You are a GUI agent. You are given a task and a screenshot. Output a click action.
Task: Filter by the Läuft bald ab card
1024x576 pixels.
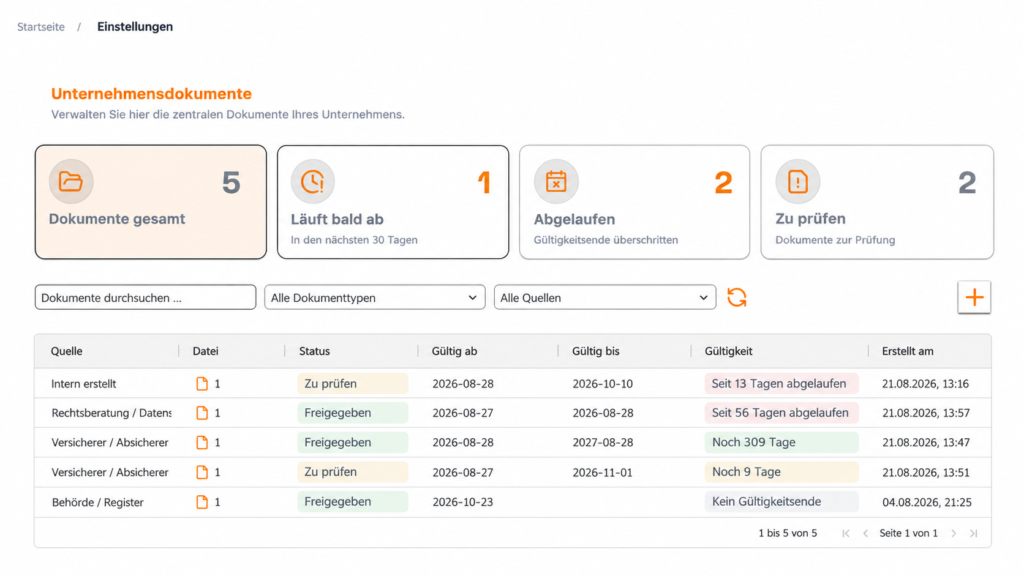[393, 202]
